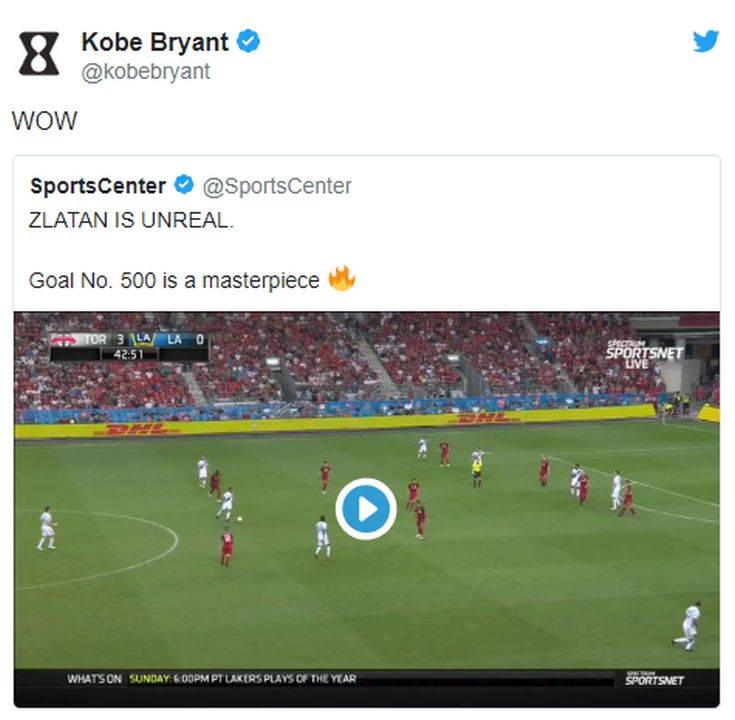
Task: Click the WOW tweet text
Action: (45, 121)
